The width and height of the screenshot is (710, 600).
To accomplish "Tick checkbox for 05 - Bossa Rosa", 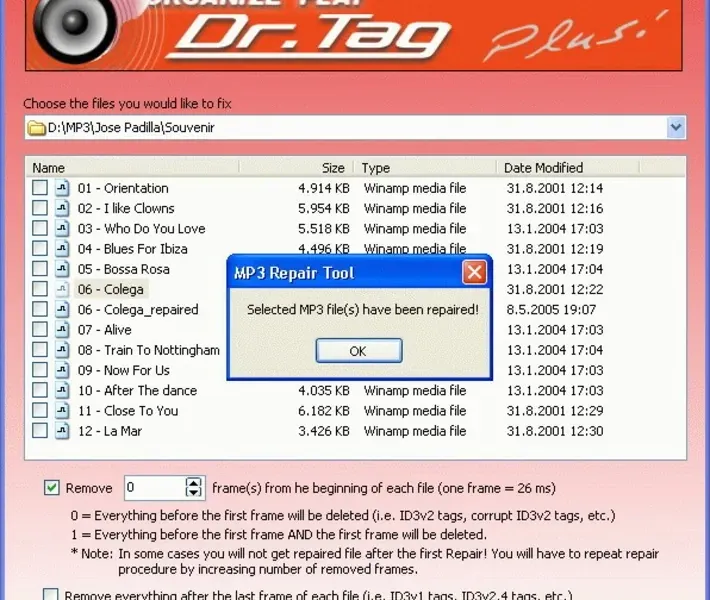I will click(40, 269).
